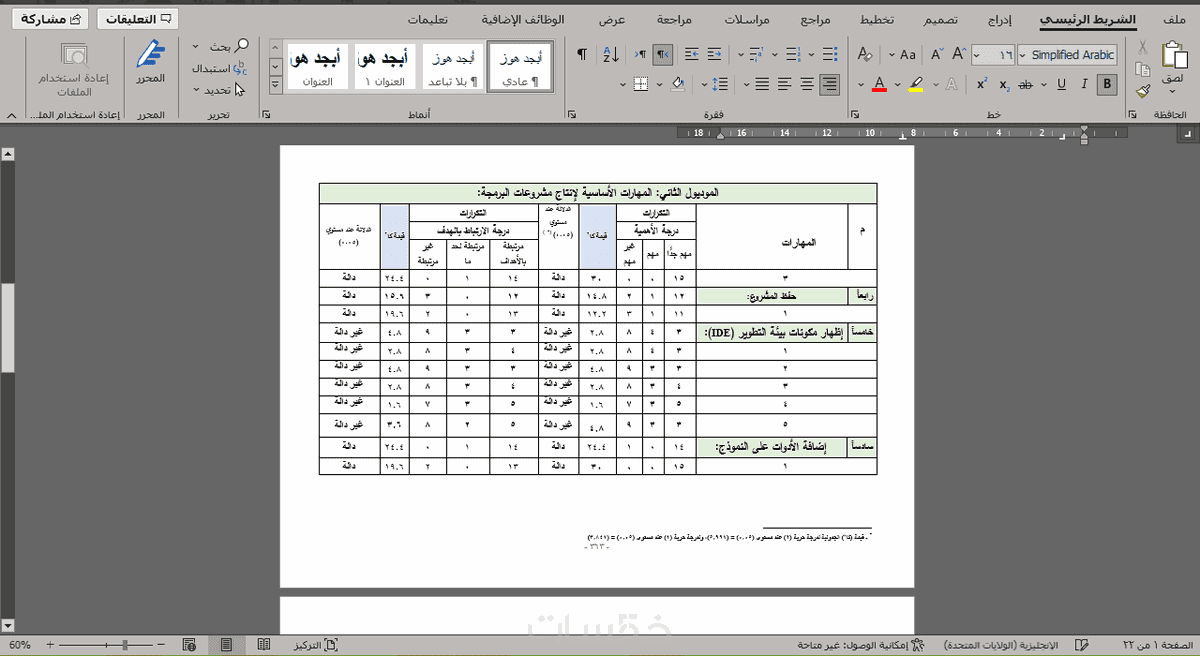Screen dimensions: 1200x656
Task: Click the Shrink Font icon
Action: click(x=937, y=54)
